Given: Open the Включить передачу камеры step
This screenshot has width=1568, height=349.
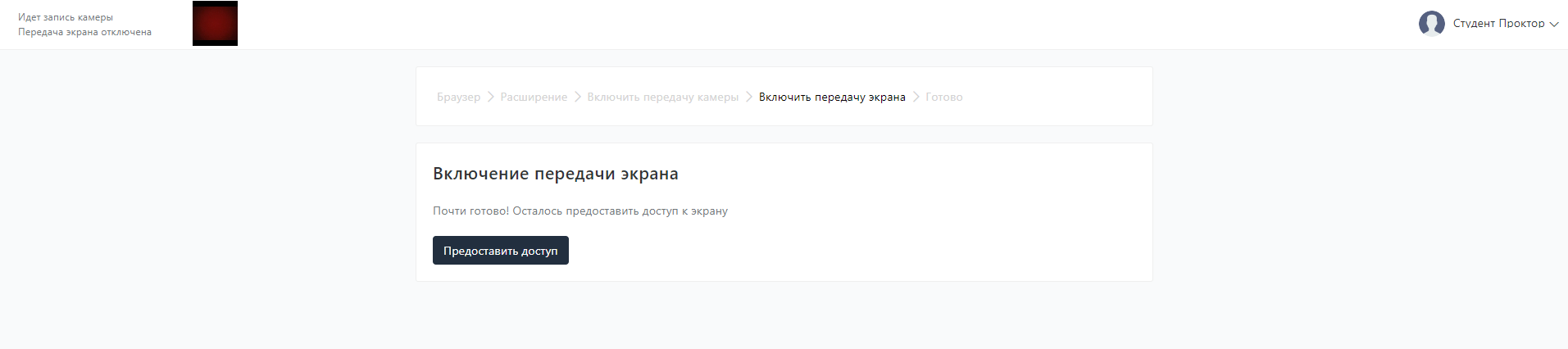Looking at the screenshot, I should click(662, 97).
